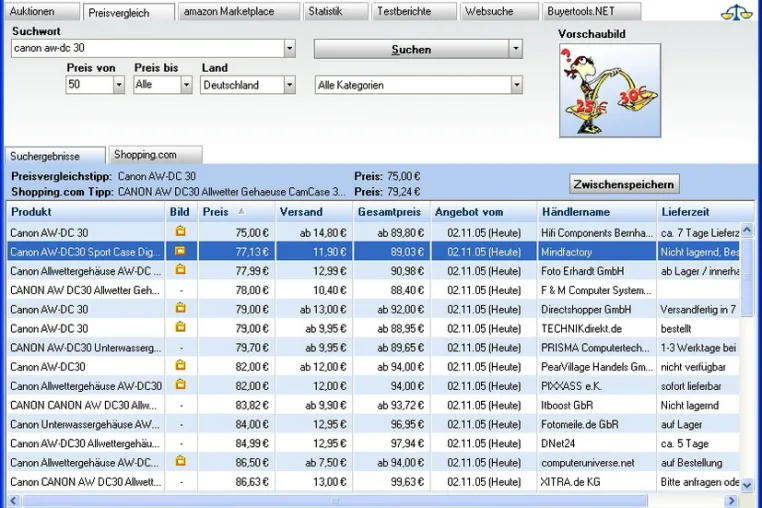This screenshot has height=508, width=762.
Task: Click the horizontal scrollbar thumb
Action: click(x=335, y=500)
